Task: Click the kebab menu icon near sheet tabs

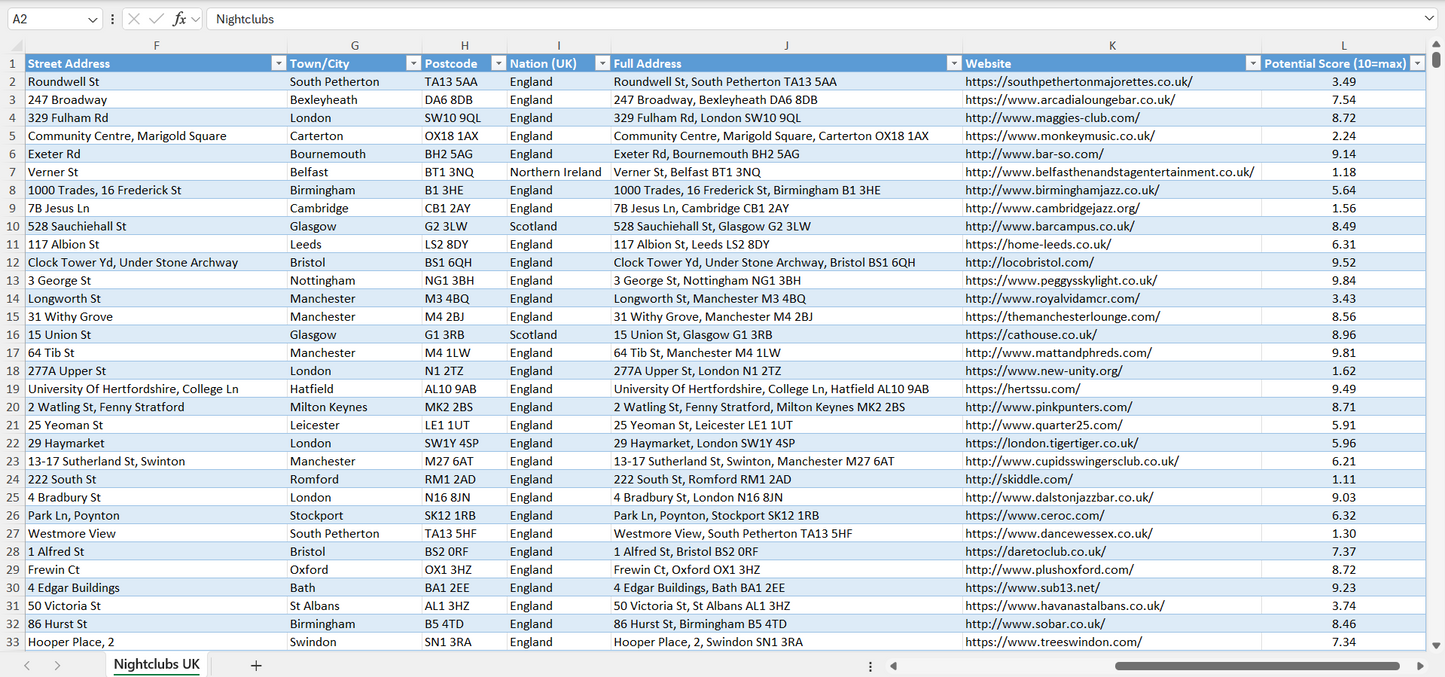Action: tap(869, 664)
